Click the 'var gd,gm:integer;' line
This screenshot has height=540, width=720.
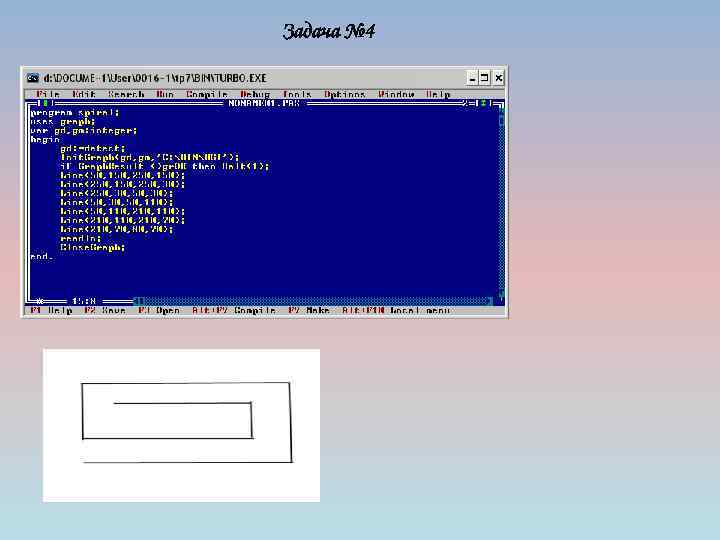pyautogui.click(x=84, y=131)
